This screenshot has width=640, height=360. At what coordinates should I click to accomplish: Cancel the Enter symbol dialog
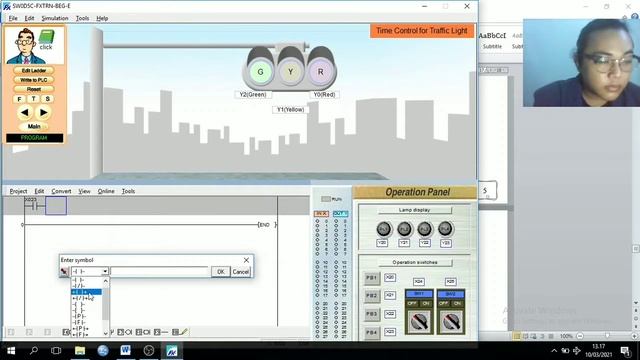241,271
